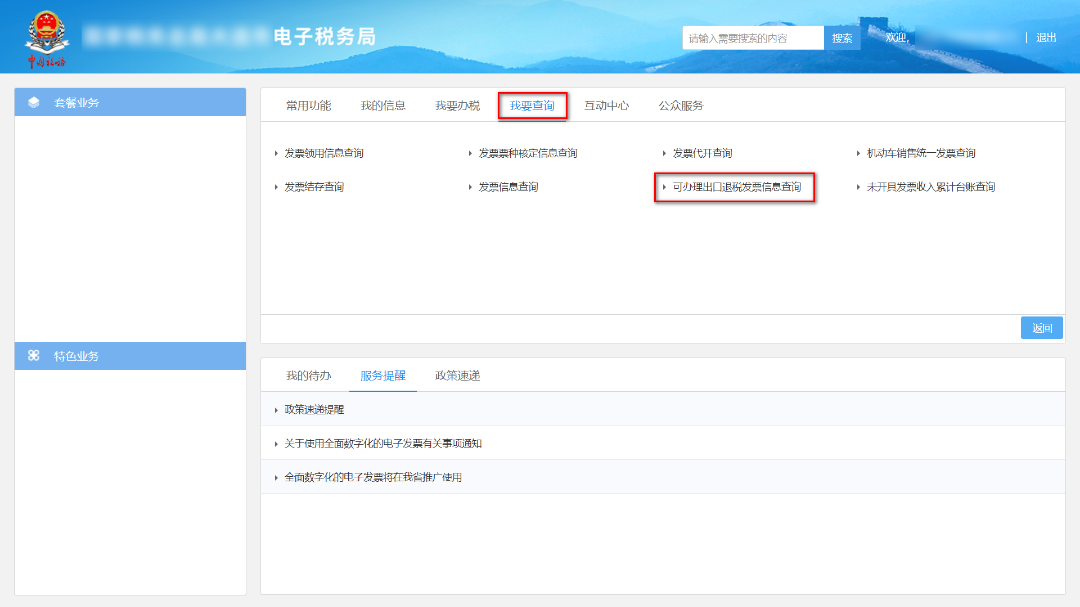The height and width of the screenshot is (607, 1080).
Task: Click the 搜索 search button
Action: (x=842, y=38)
